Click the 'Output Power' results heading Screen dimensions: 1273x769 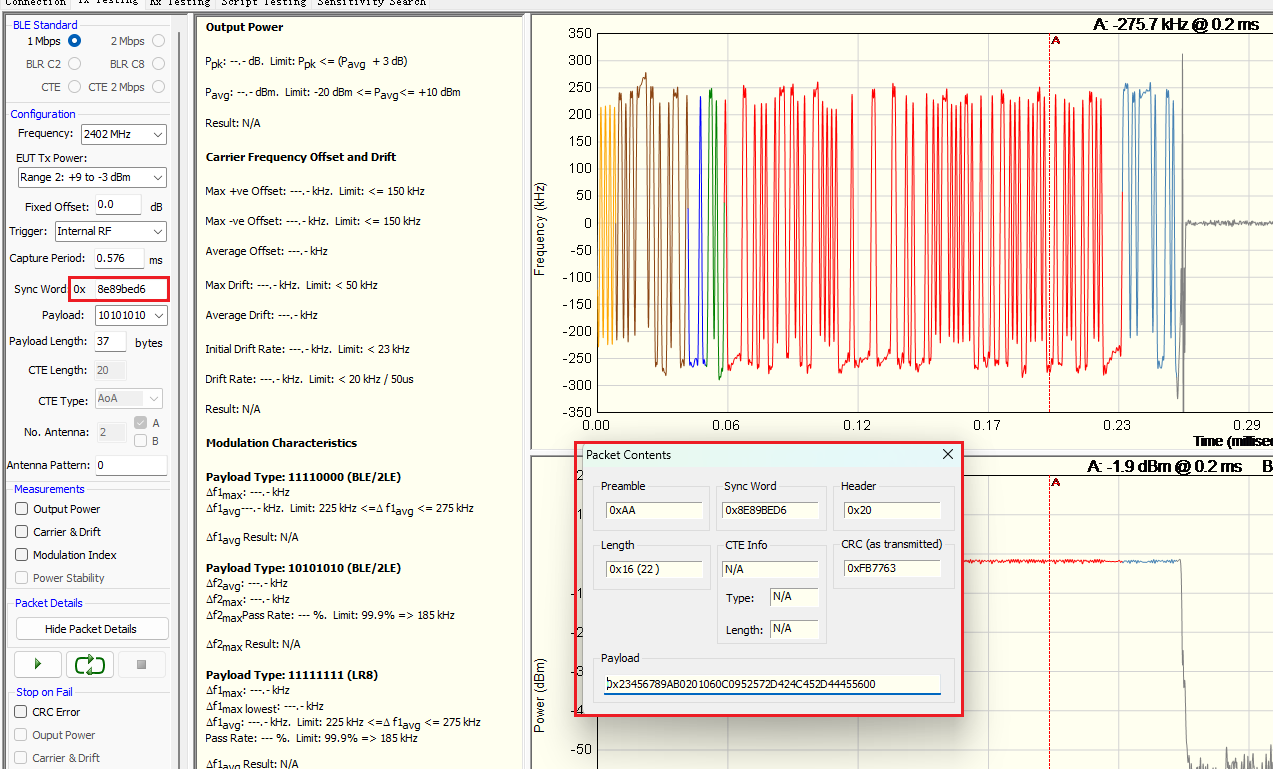click(244, 27)
